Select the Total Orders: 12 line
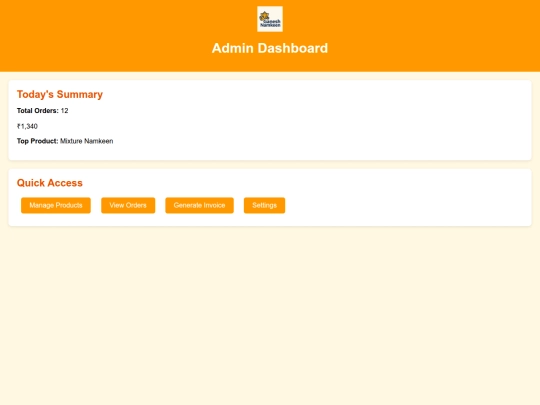The height and width of the screenshot is (405, 540). [43, 111]
